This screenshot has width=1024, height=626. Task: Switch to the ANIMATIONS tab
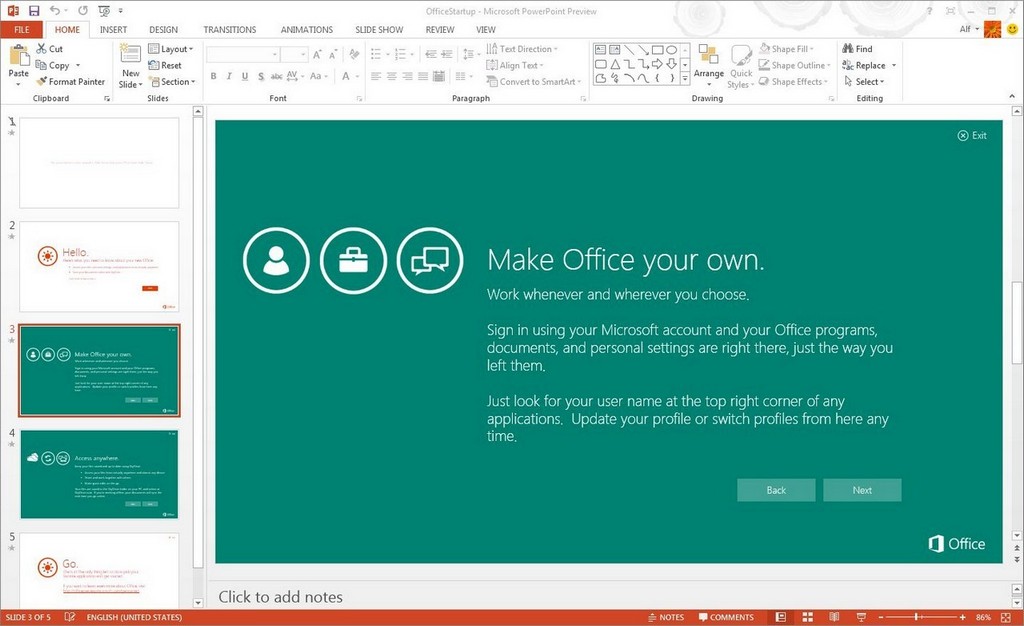tap(306, 29)
